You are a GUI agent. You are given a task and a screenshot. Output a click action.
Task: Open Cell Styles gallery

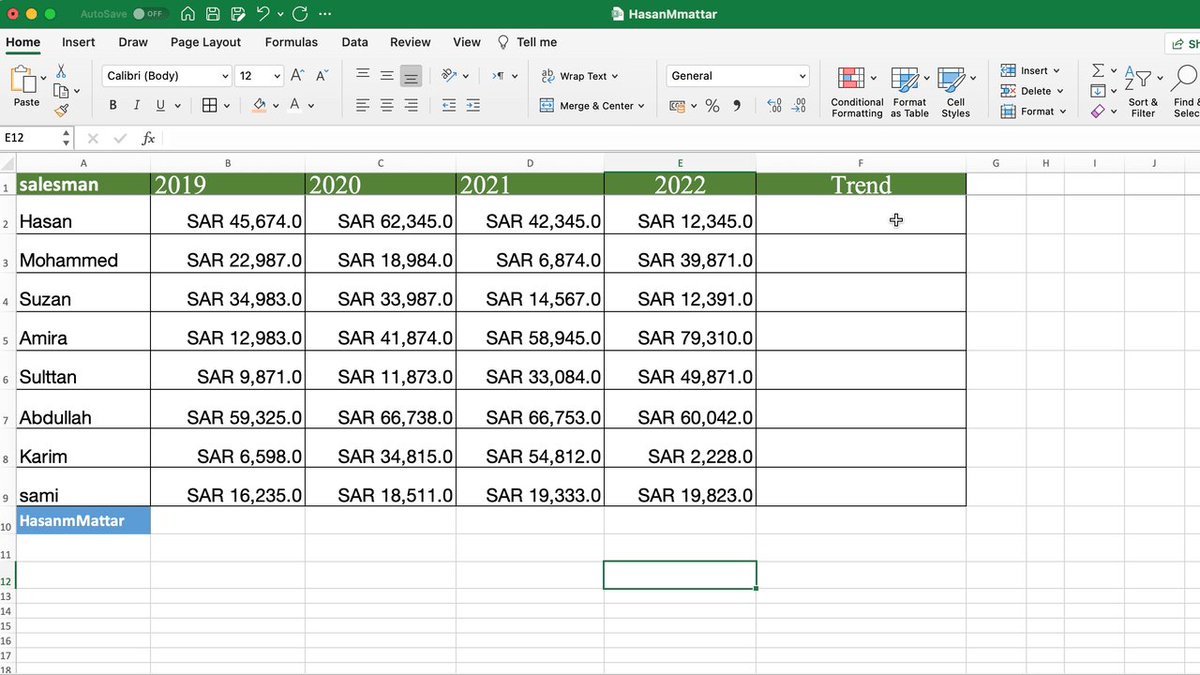956,92
